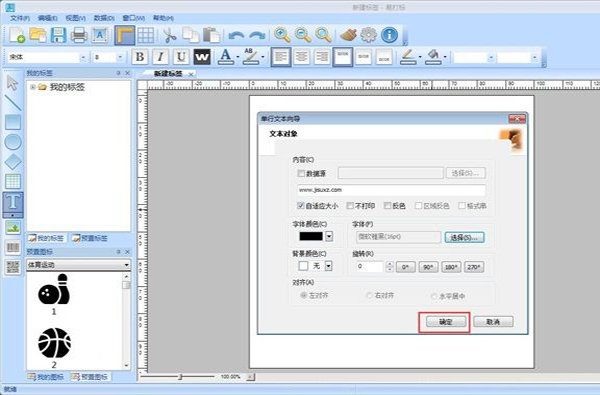Click the Zoom In magnifier icon

[282, 35]
